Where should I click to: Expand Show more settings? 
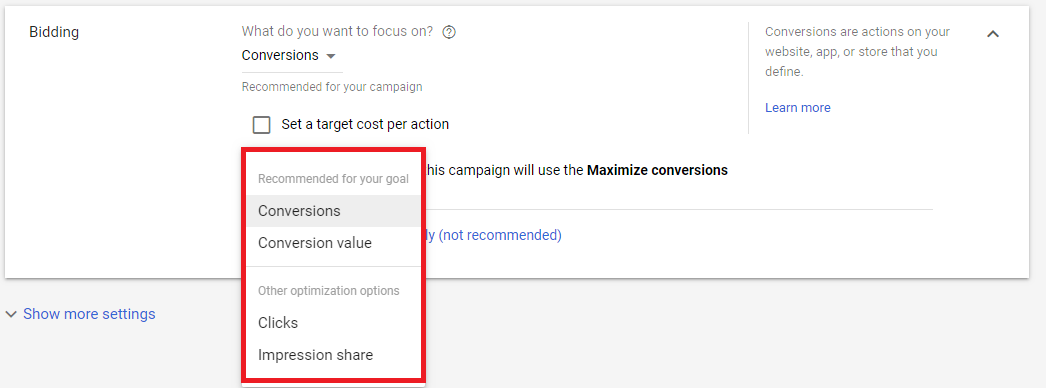(89, 314)
